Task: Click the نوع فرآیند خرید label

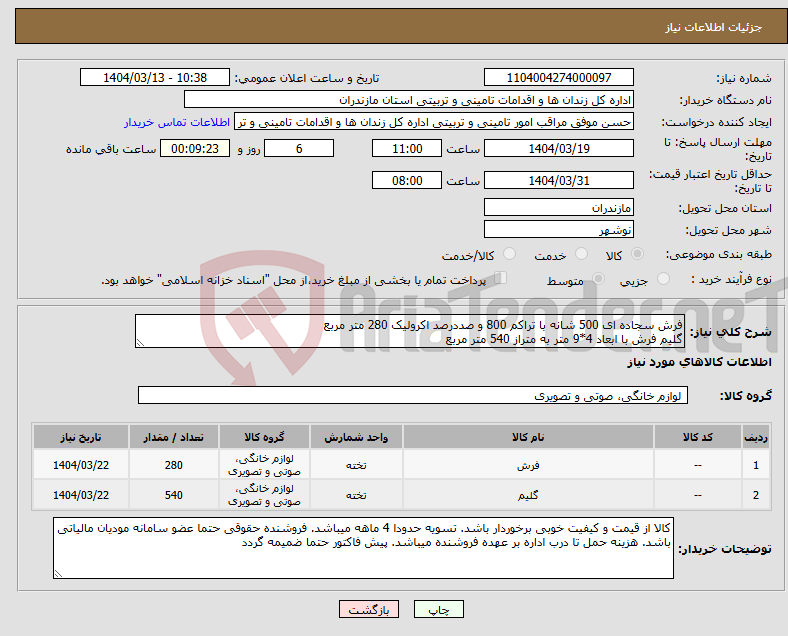Action: point(731,279)
